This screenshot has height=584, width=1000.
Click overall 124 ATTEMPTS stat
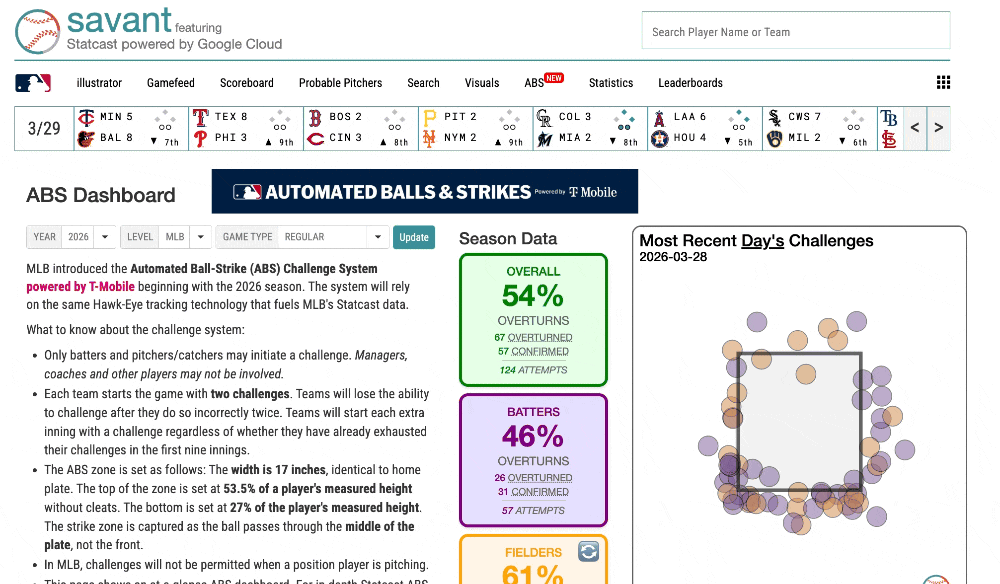point(533,370)
